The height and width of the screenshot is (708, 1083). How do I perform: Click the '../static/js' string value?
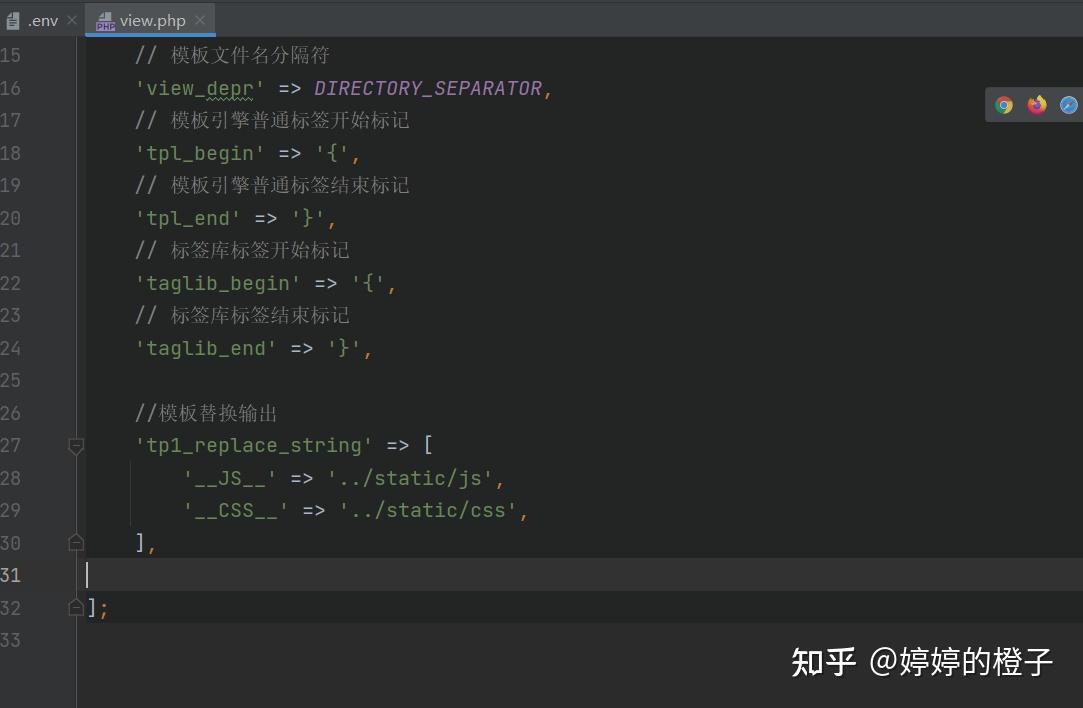pyautogui.click(x=412, y=478)
